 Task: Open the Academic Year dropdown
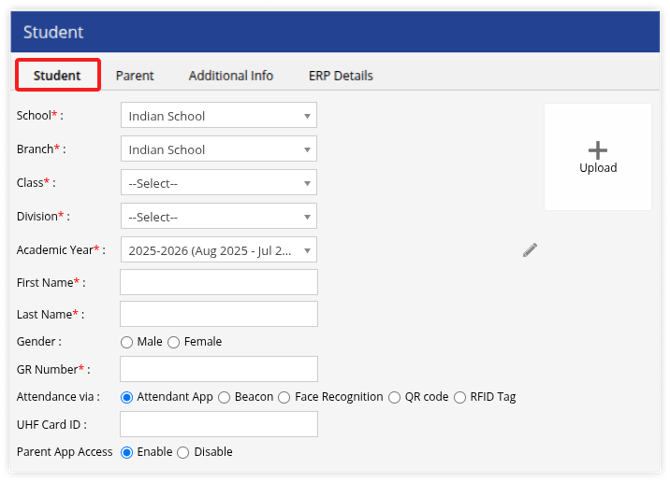(x=218, y=250)
